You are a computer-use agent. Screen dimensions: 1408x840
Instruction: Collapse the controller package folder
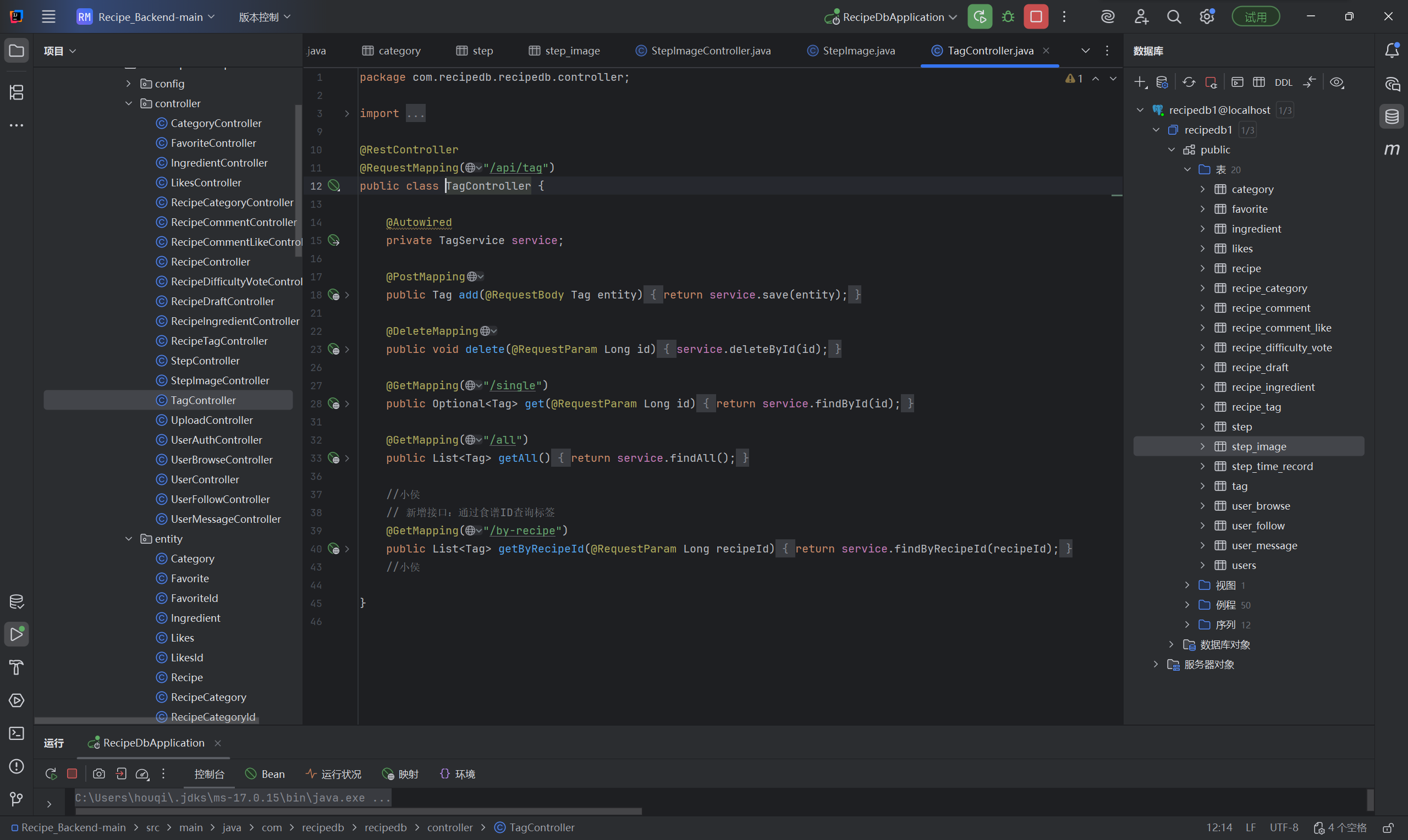pos(129,103)
